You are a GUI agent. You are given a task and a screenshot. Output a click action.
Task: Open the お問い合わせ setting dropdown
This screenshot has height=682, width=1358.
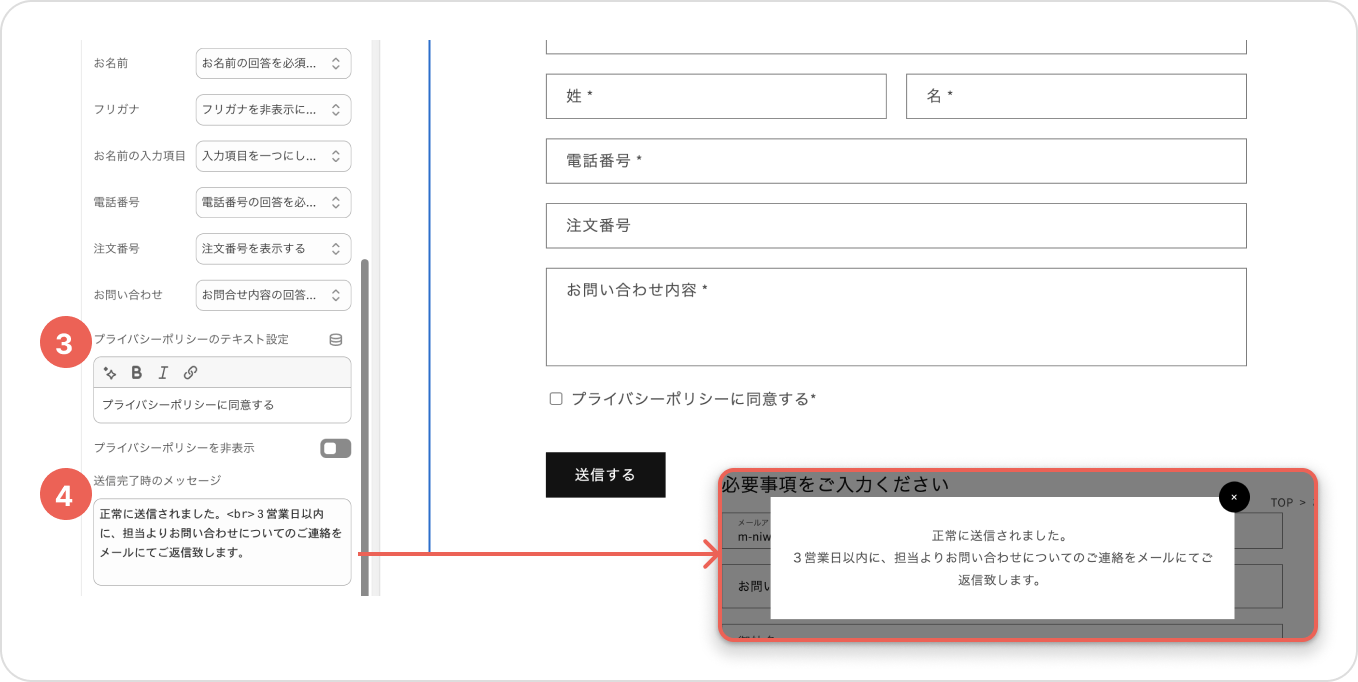(x=274, y=295)
